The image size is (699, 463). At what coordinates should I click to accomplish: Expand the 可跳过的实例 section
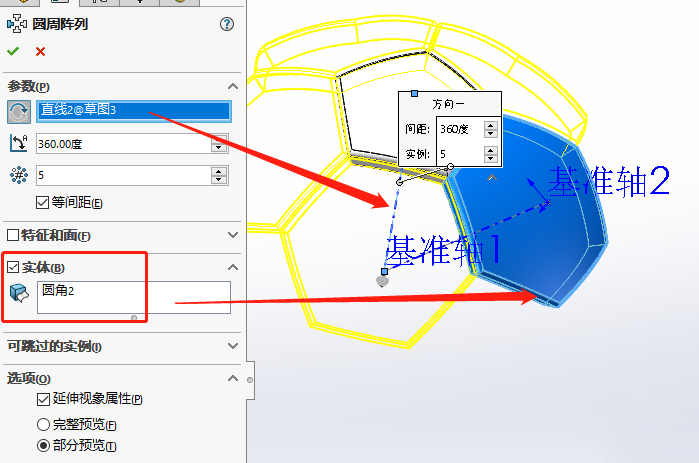[233, 346]
